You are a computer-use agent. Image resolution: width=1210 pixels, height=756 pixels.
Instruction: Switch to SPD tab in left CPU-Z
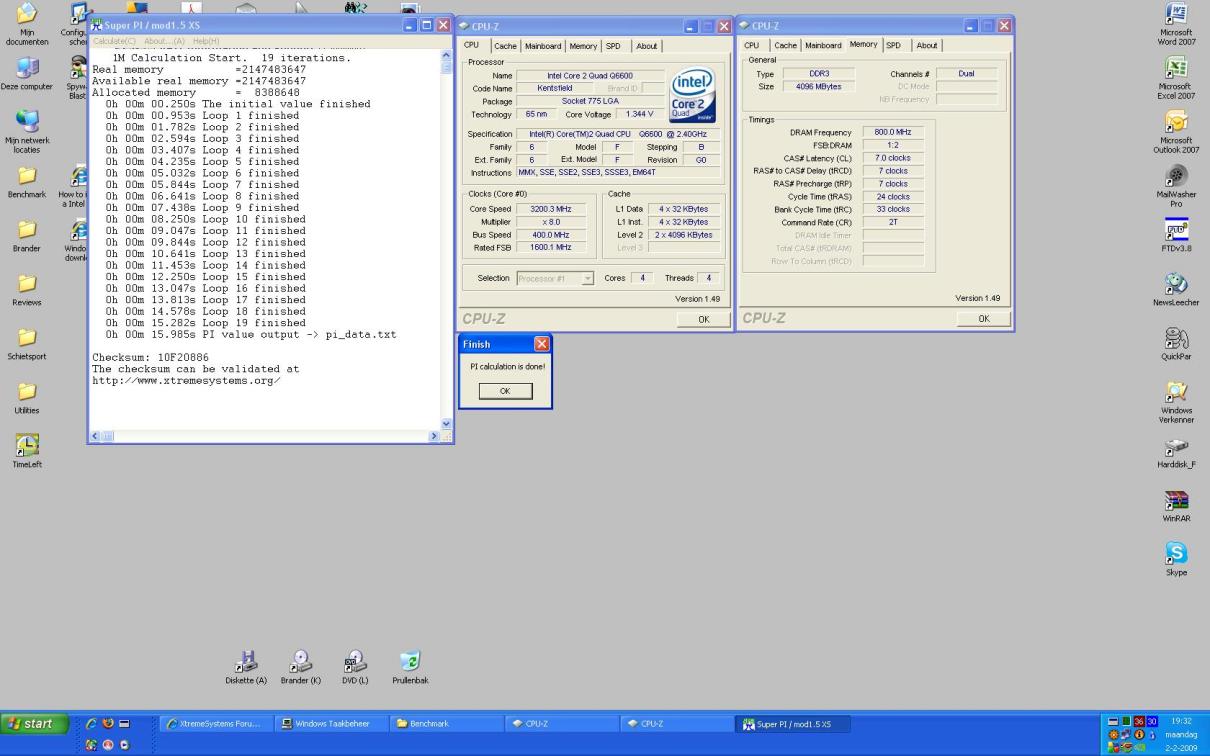(x=612, y=46)
